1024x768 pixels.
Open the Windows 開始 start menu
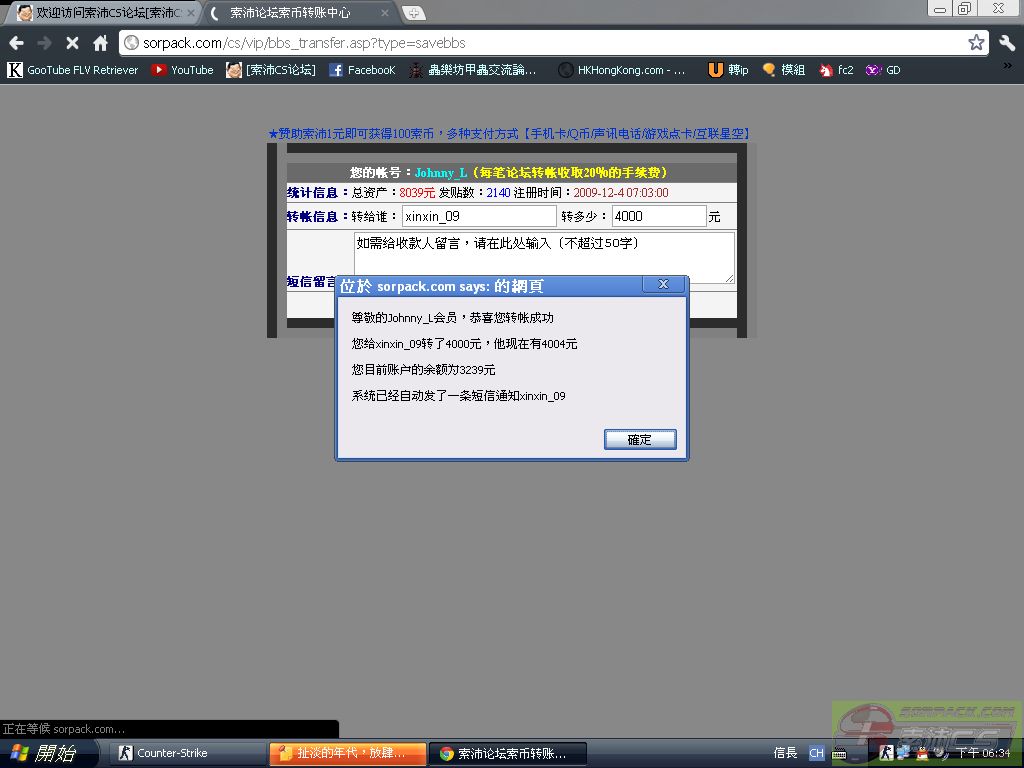pyautogui.click(x=48, y=753)
